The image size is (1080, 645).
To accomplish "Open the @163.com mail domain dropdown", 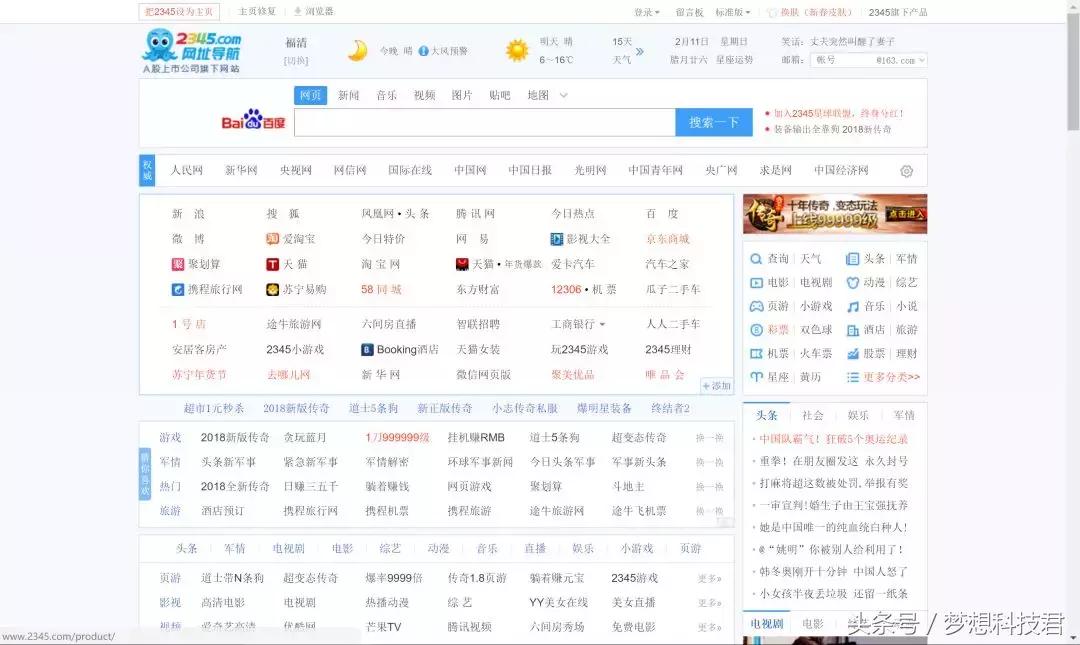I will pyautogui.click(x=919, y=59).
